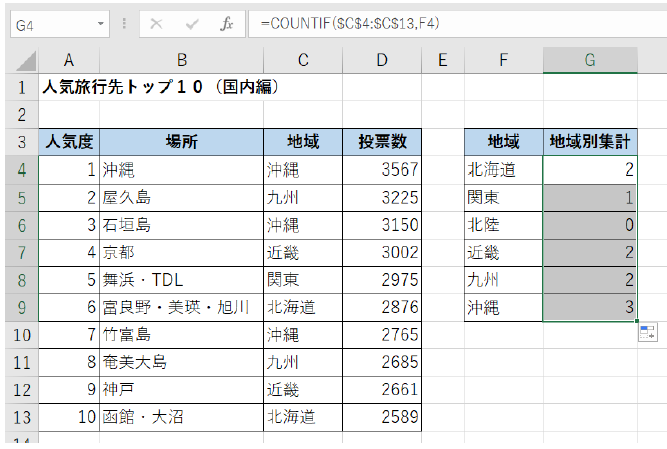Expand the Name Box dropdown arrow
667x449 pixels.
pyautogui.click(x=101, y=24)
